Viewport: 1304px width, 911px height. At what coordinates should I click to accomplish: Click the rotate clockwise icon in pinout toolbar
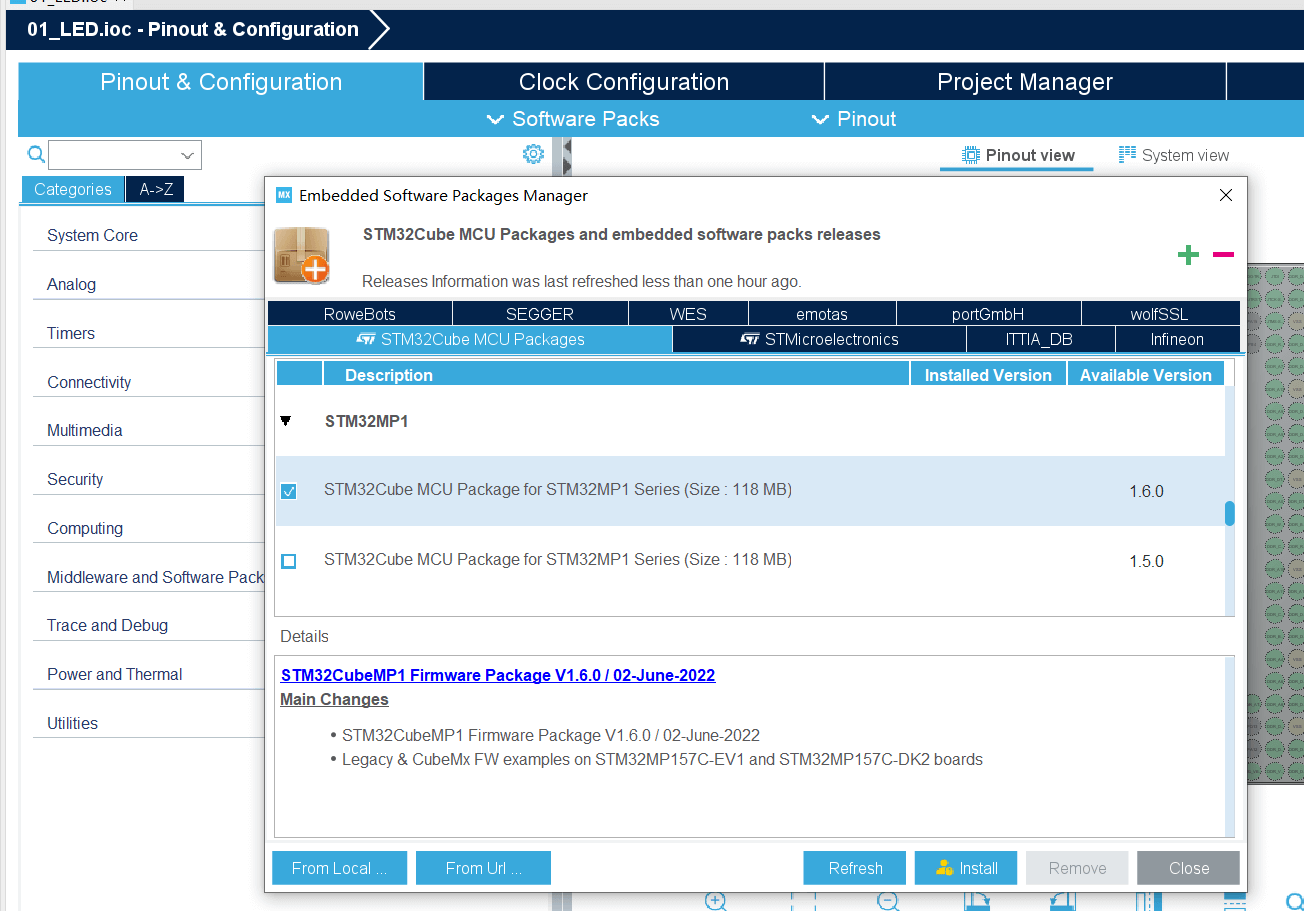(x=976, y=901)
